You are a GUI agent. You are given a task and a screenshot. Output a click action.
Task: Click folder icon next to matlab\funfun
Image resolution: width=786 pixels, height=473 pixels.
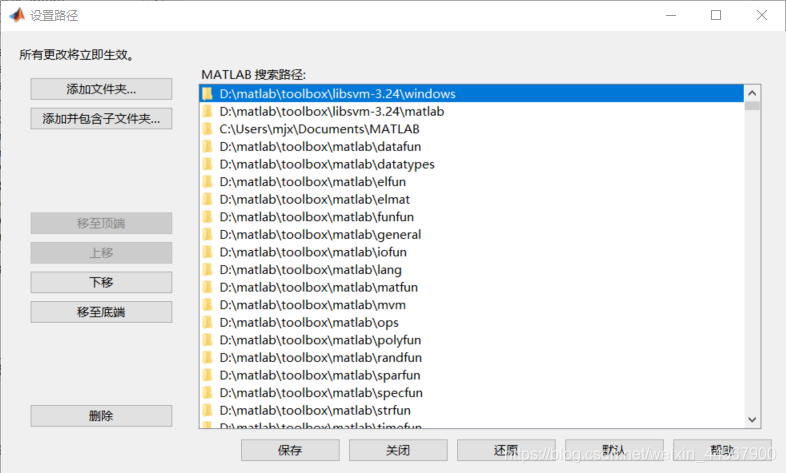(208, 216)
